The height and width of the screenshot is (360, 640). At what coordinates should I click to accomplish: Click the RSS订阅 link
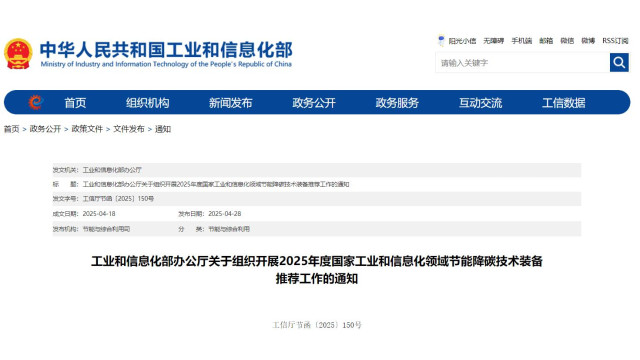615,41
